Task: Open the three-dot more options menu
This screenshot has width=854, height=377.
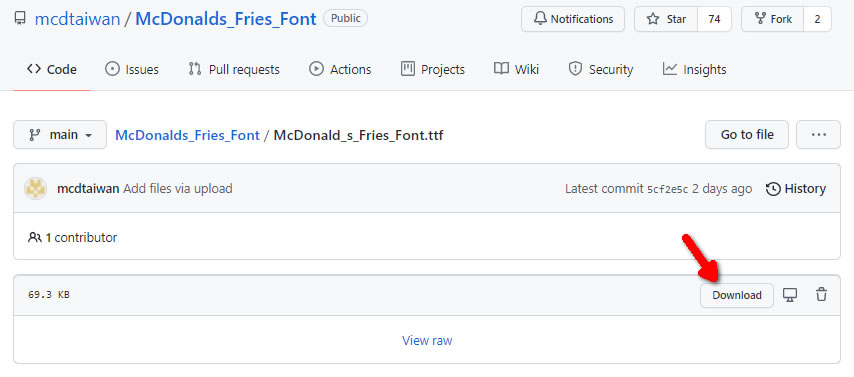Action: point(818,135)
